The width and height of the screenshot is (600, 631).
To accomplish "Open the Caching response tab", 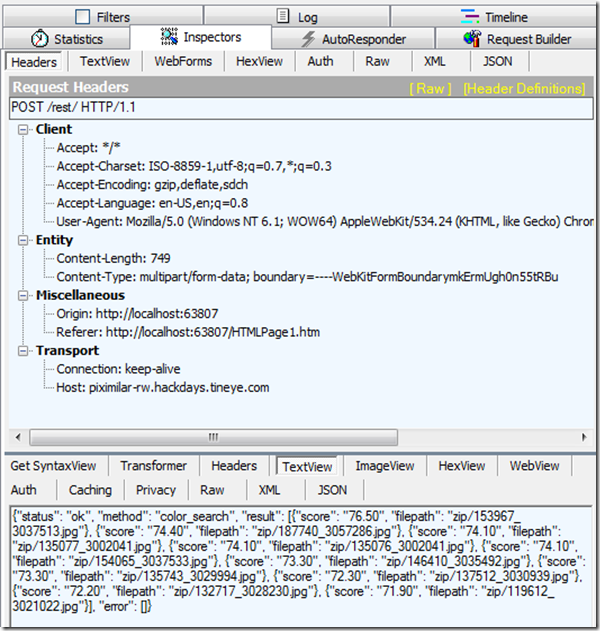I will [90, 490].
